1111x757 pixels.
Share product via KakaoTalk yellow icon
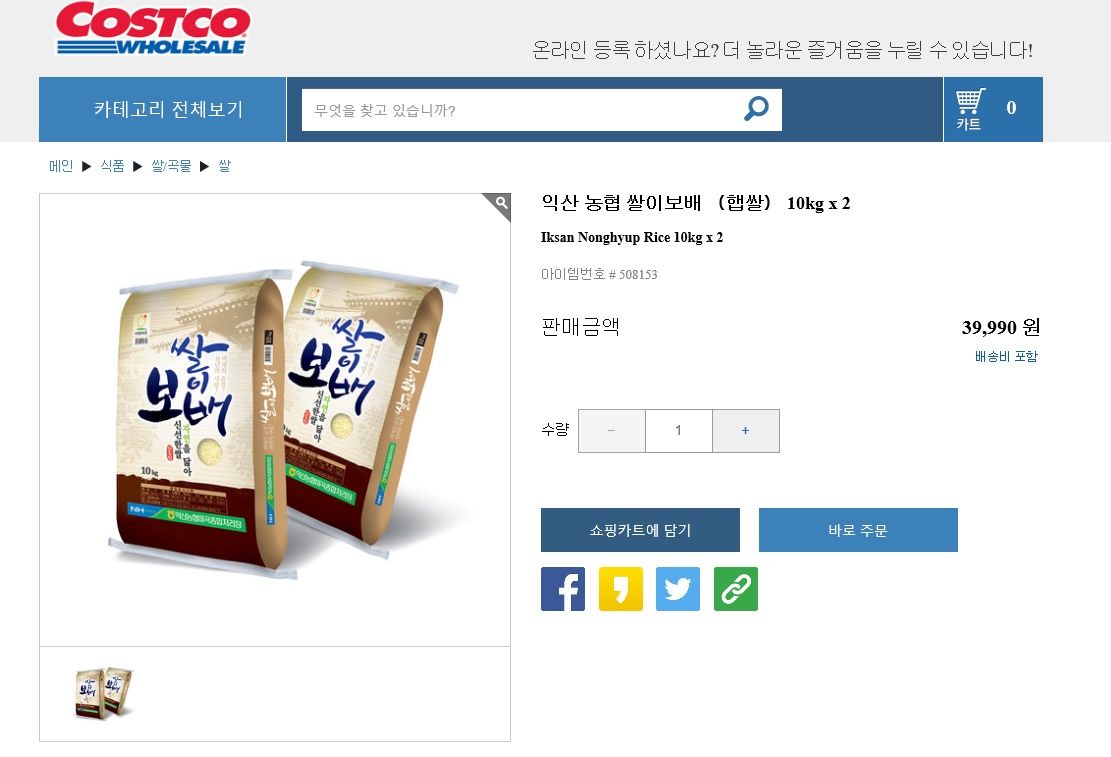point(621,589)
